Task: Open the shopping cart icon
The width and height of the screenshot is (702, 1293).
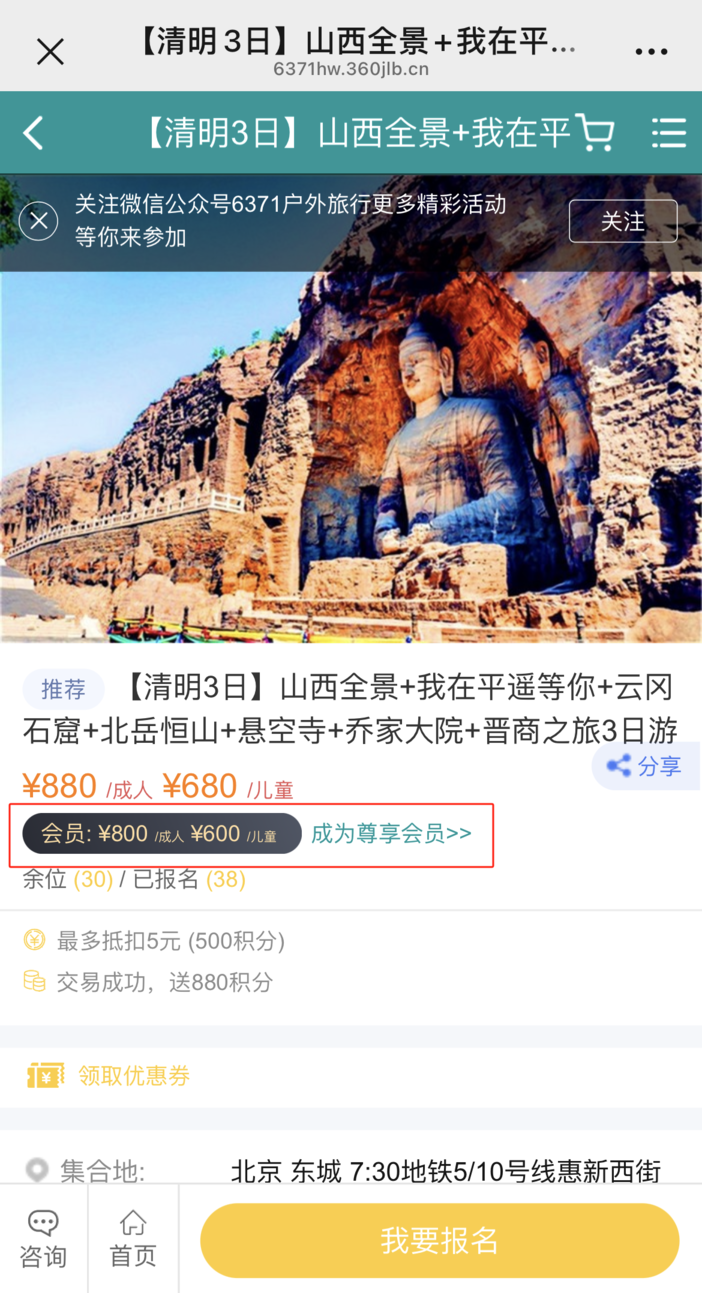Action: pyautogui.click(x=595, y=133)
